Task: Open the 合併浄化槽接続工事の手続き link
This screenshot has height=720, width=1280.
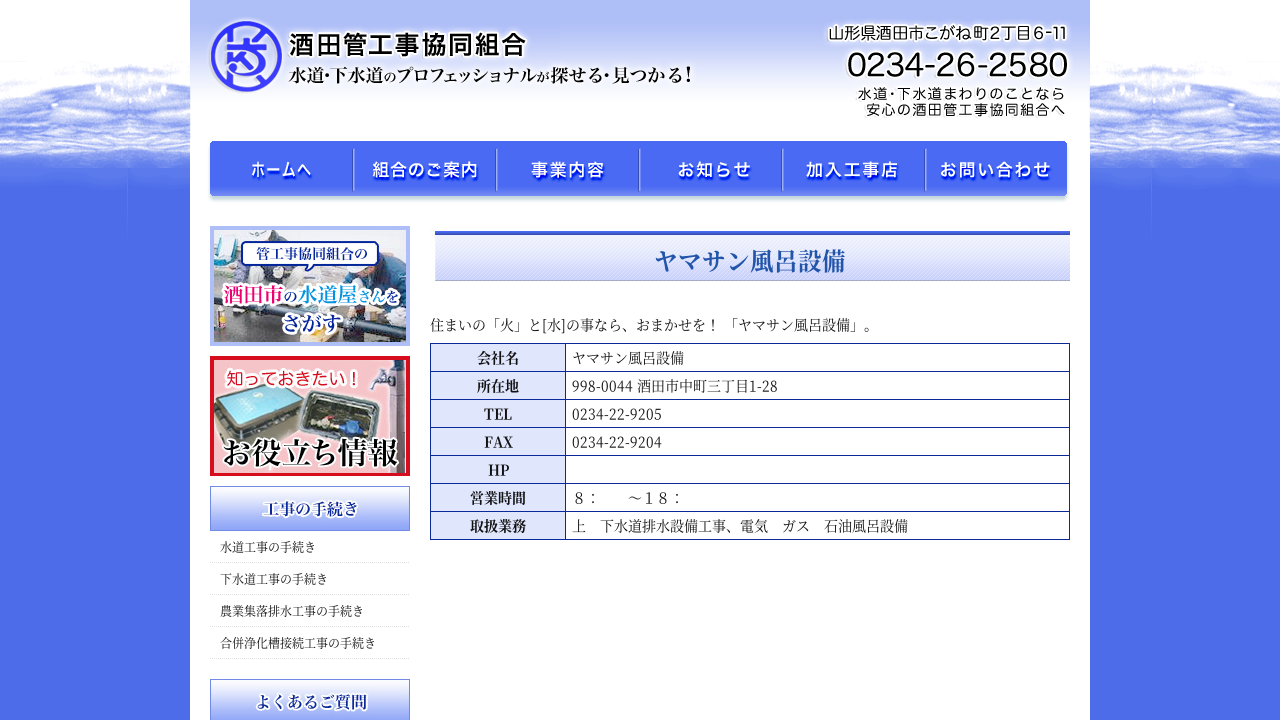Action: point(298,643)
